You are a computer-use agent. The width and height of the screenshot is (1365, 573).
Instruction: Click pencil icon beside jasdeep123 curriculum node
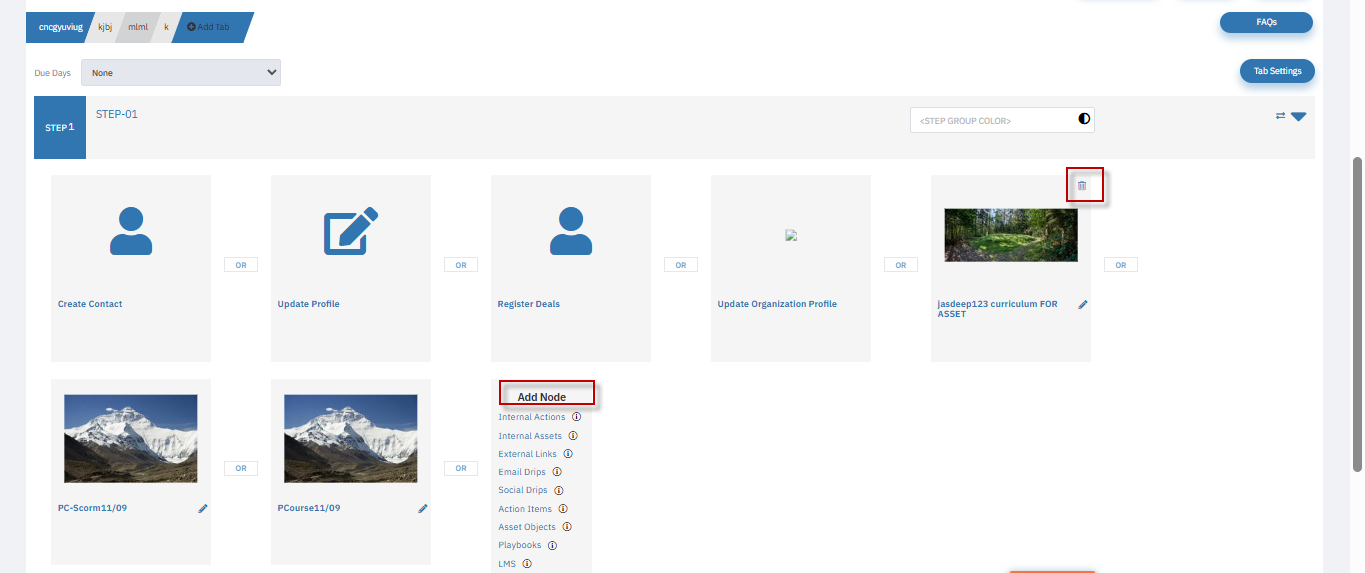click(1082, 305)
